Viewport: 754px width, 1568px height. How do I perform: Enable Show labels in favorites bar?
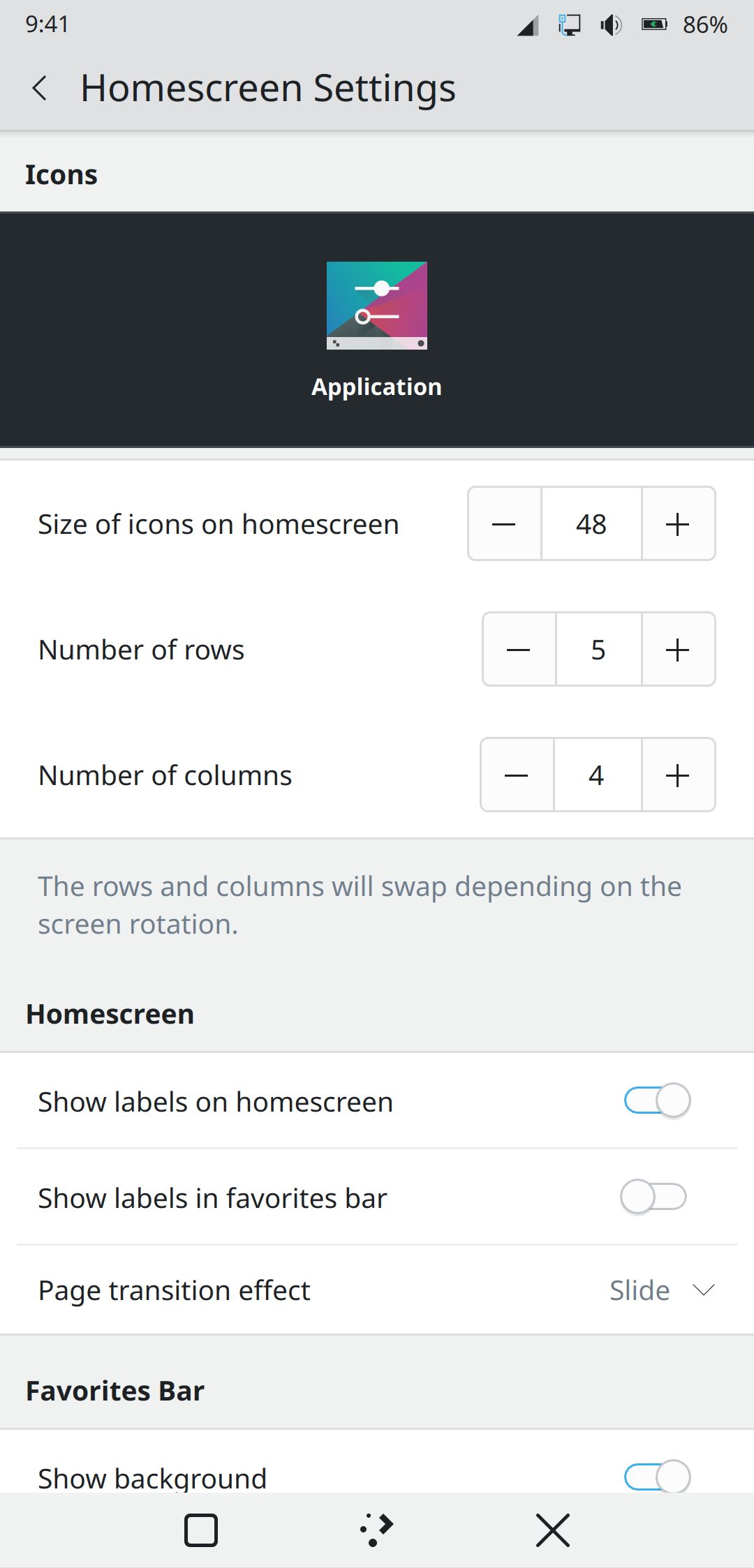pos(653,1197)
